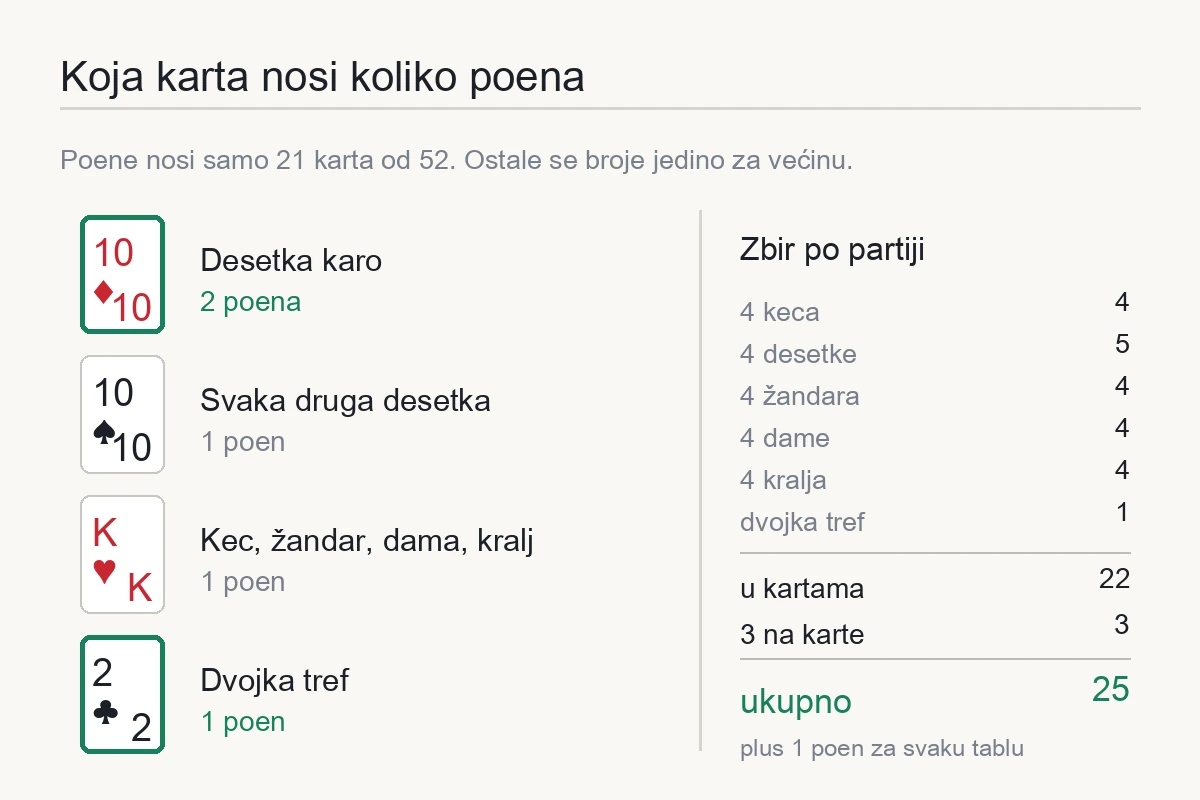
Task: Click the 'u kartama' subtotal row
Action: [x=935, y=584]
